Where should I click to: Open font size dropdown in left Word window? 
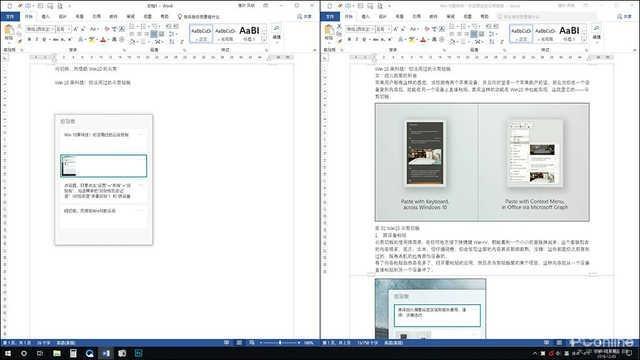[x=69, y=29]
